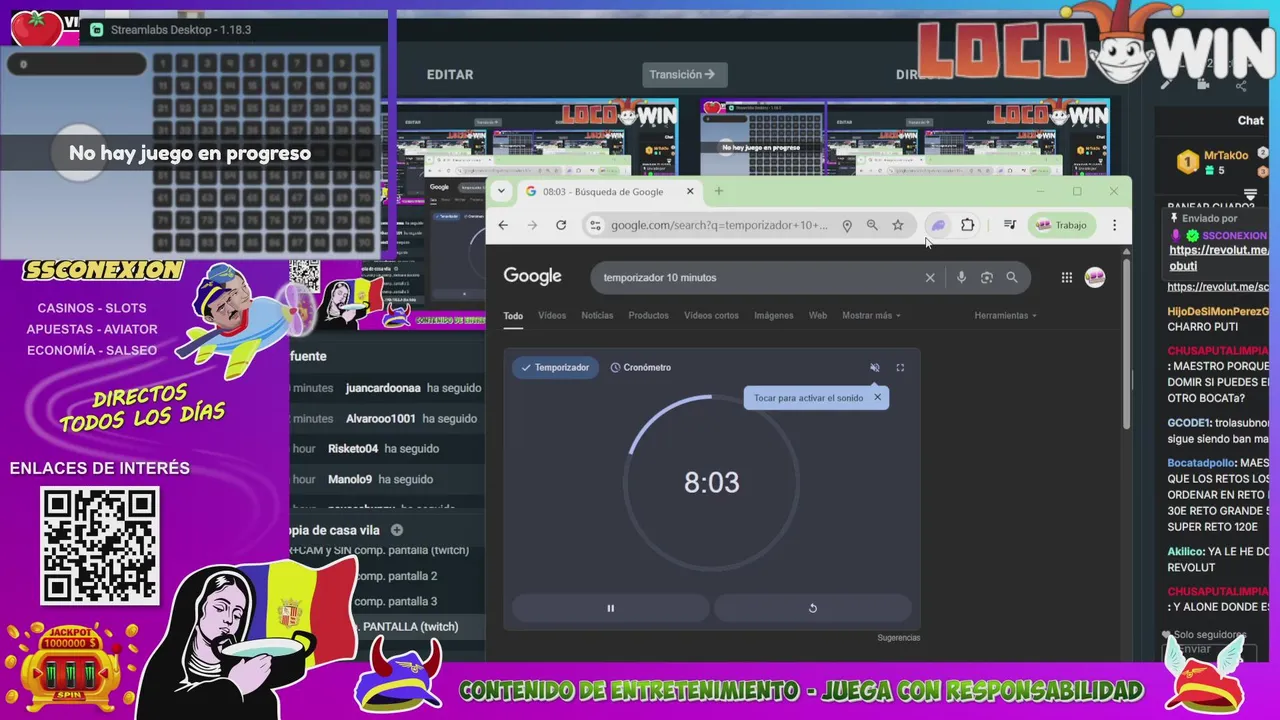This screenshot has height=720, width=1280.
Task: Click the chat message Enviar field
Action: pos(1209,650)
